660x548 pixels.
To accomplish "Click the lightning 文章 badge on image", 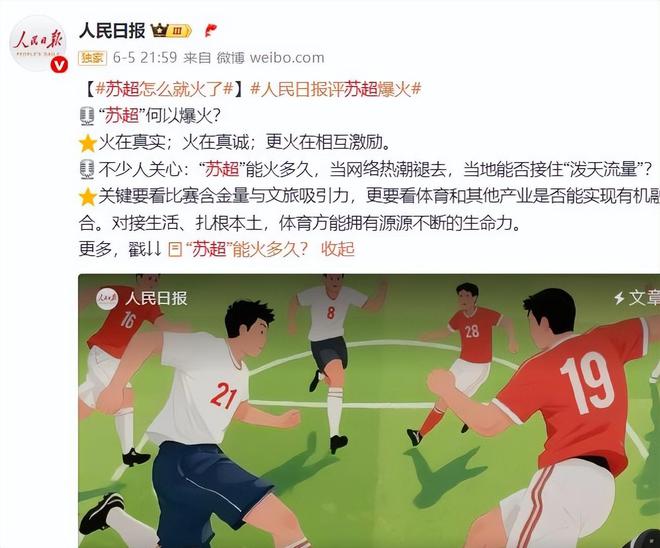I will (636, 298).
